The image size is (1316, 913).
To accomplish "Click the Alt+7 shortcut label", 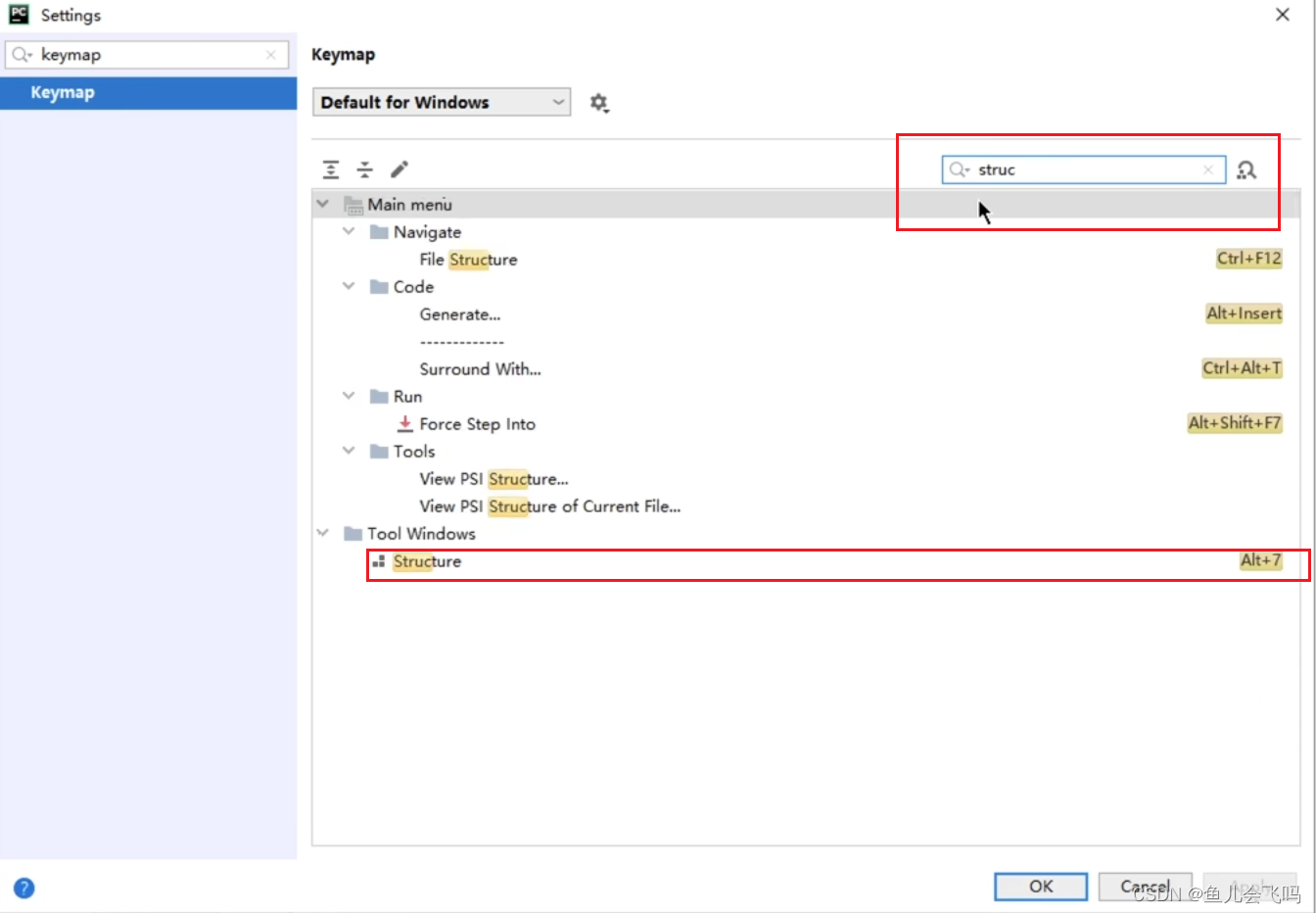I will click(1260, 560).
